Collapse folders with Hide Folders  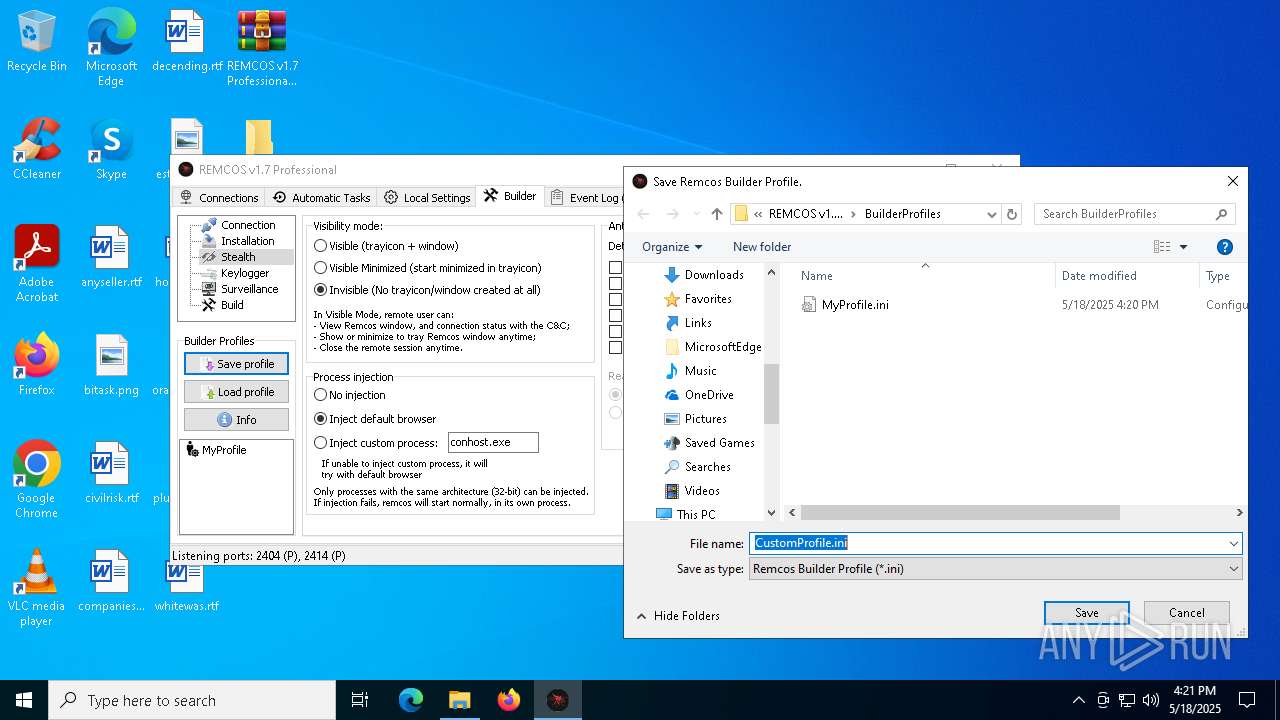pos(677,616)
